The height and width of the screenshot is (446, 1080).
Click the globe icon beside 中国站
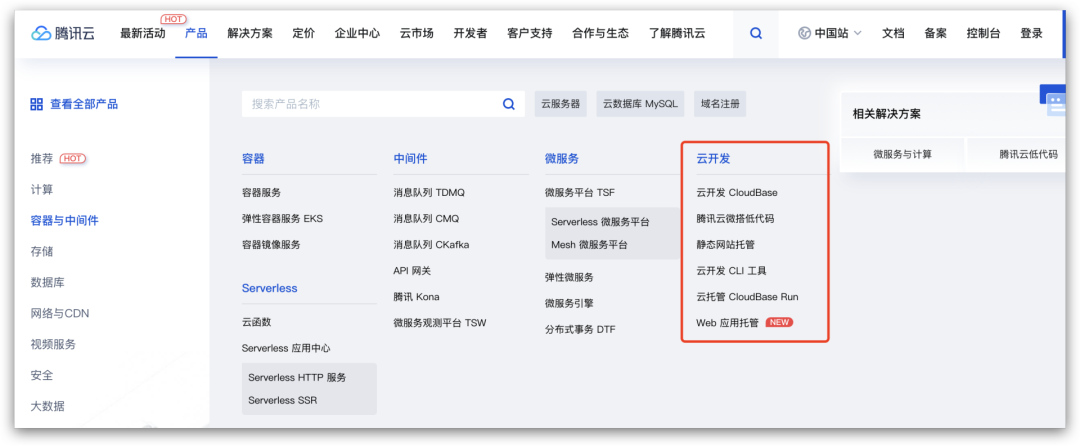(804, 33)
